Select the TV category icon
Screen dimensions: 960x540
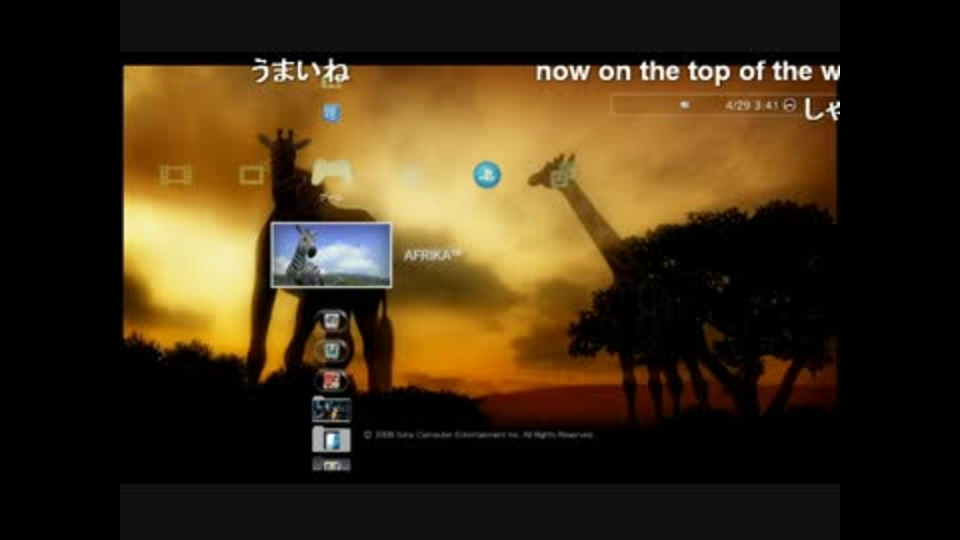point(252,175)
